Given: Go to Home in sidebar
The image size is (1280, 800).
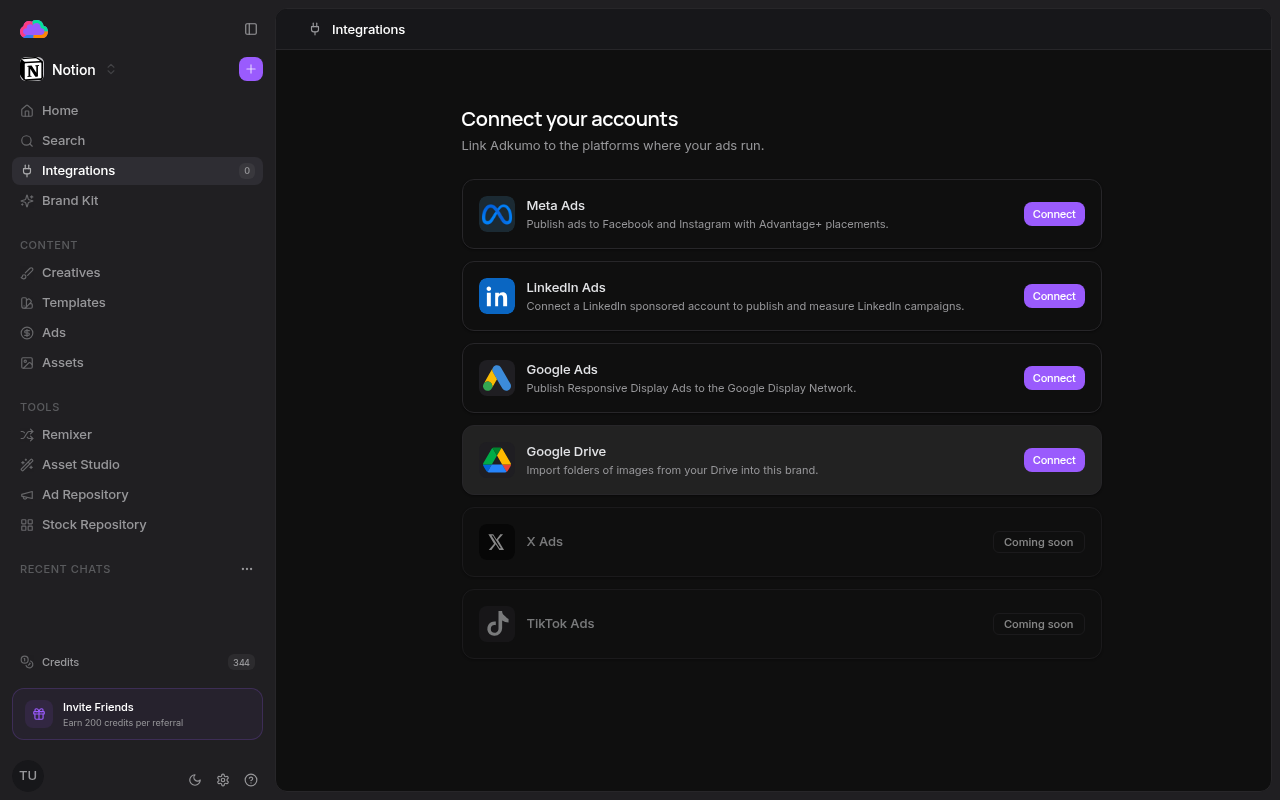Looking at the screenshot, I should coord(137,111).
